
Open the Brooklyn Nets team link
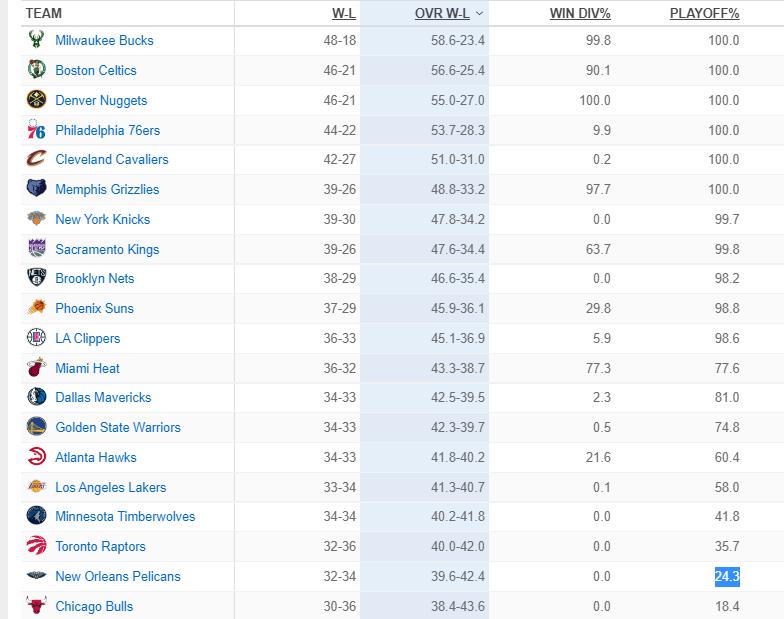[x=95, y=278]
